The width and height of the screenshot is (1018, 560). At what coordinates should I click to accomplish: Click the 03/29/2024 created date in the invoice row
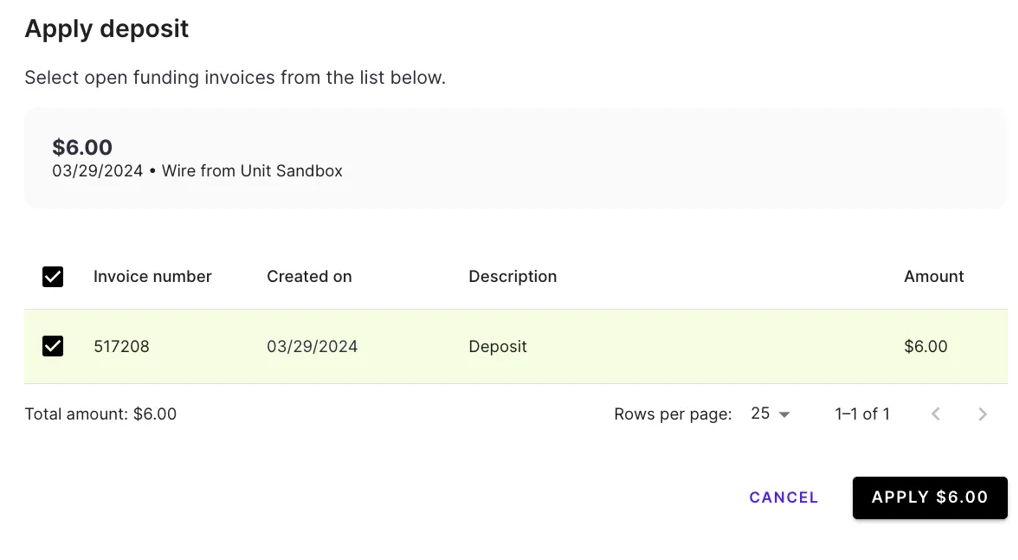click(312, 347)
